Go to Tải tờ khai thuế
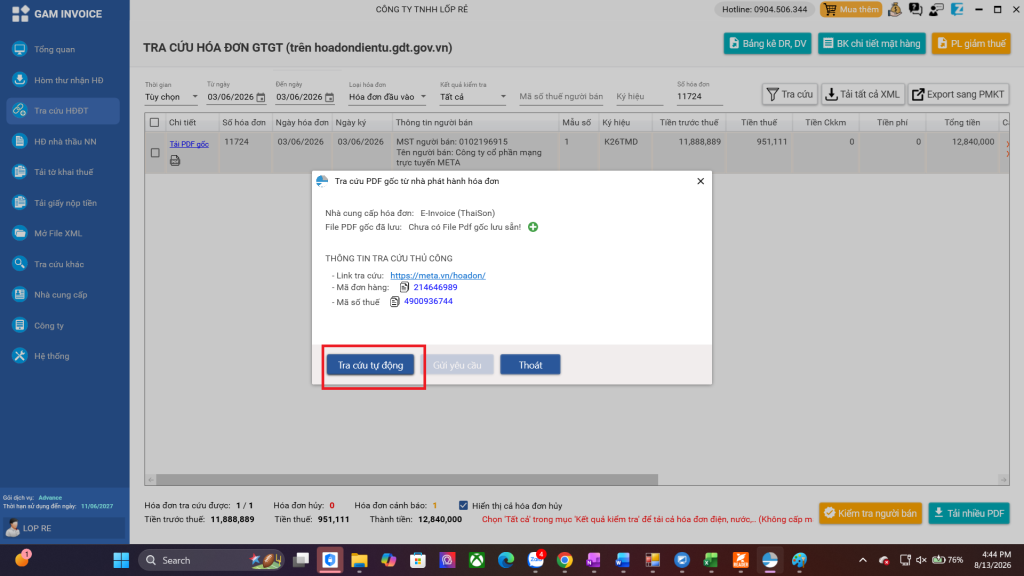This screenshot has width=1024, height=576. (x=63, y=172)
